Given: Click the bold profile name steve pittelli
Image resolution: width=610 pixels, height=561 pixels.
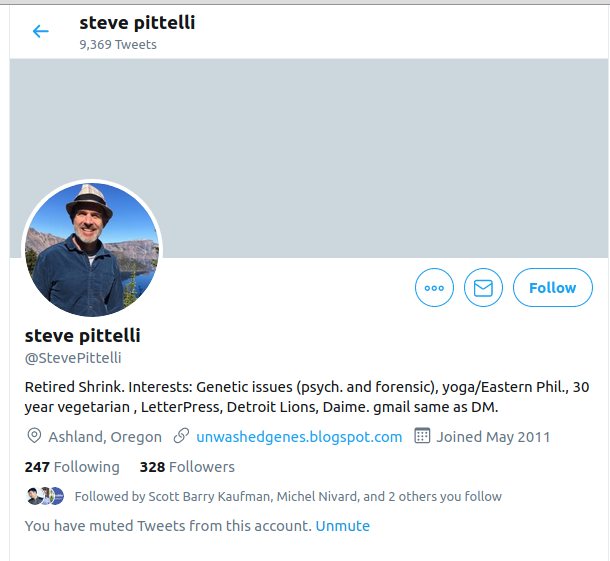Looking at the screenshot, I should coord(82,335).
